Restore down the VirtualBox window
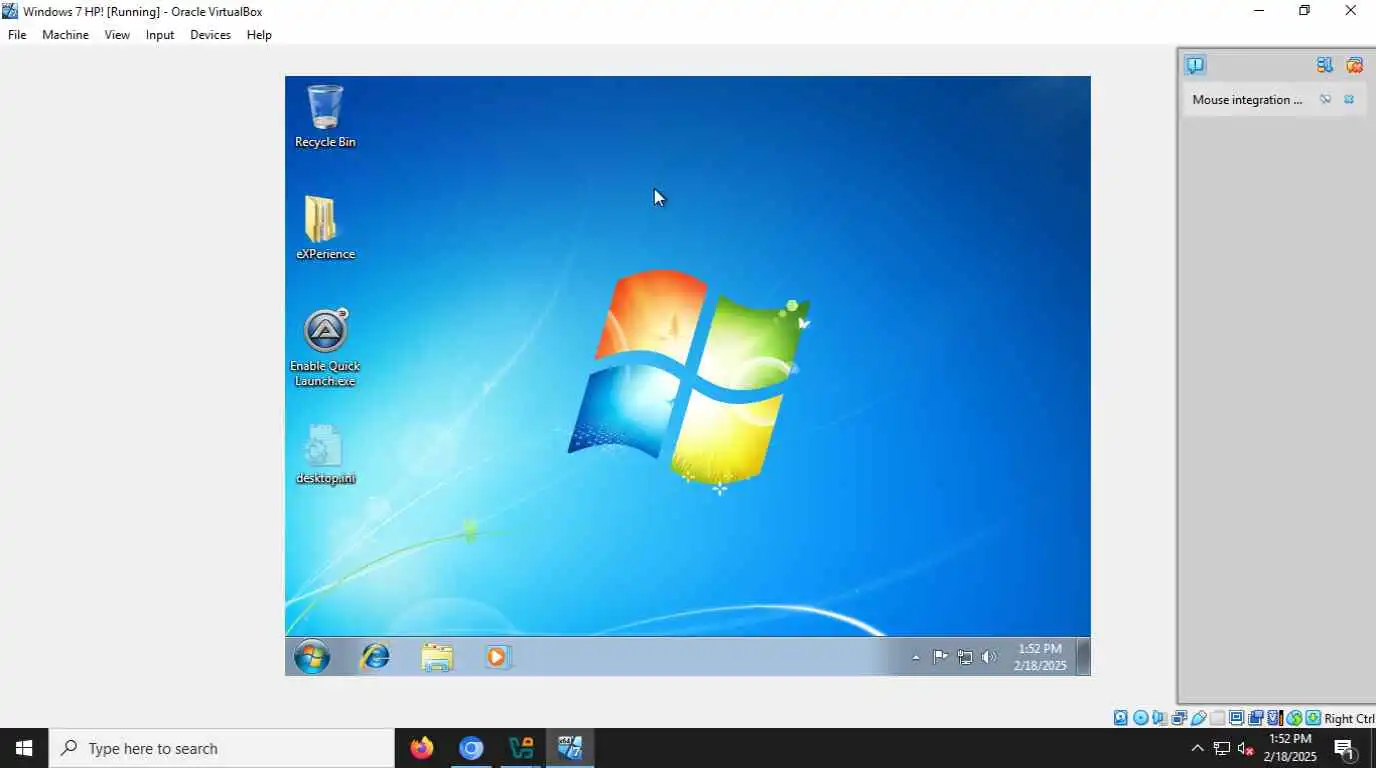The width and height of the screenshot is (1376, 768). click(1305, 11)
